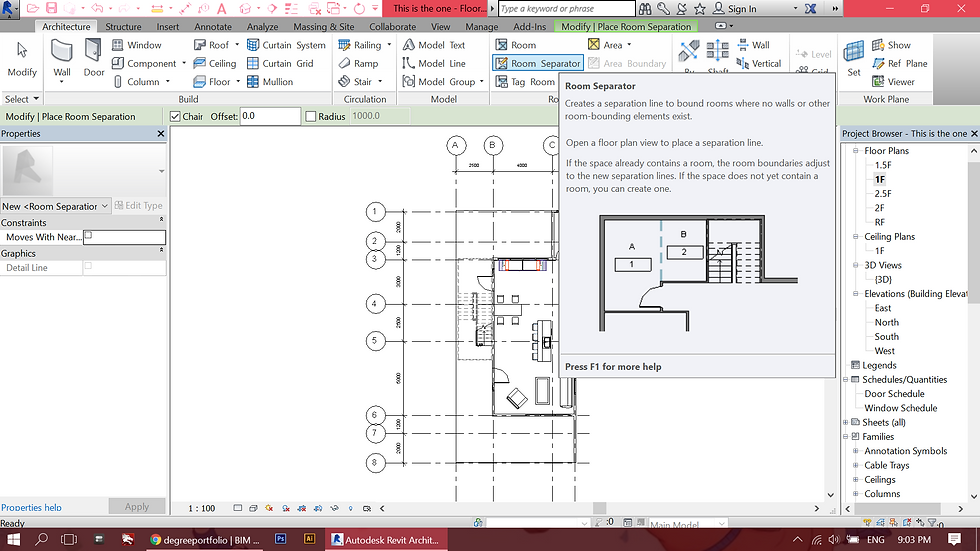Select the Ceiling tool
This screenshot has width=980, height=551.
(214, 63)
